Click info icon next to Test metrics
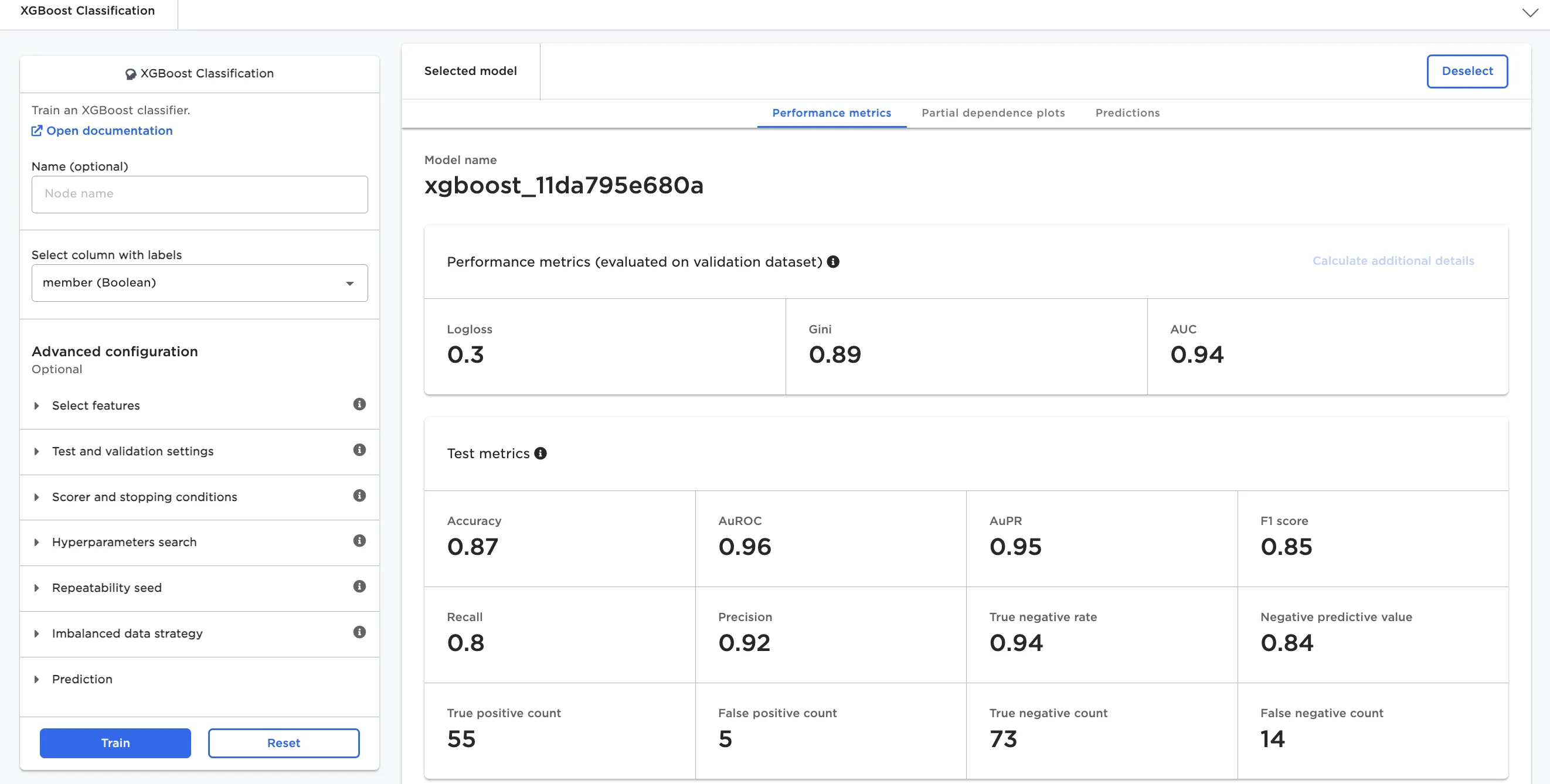Viewport: 1550px width, 784px height. [x=541, y=454]
